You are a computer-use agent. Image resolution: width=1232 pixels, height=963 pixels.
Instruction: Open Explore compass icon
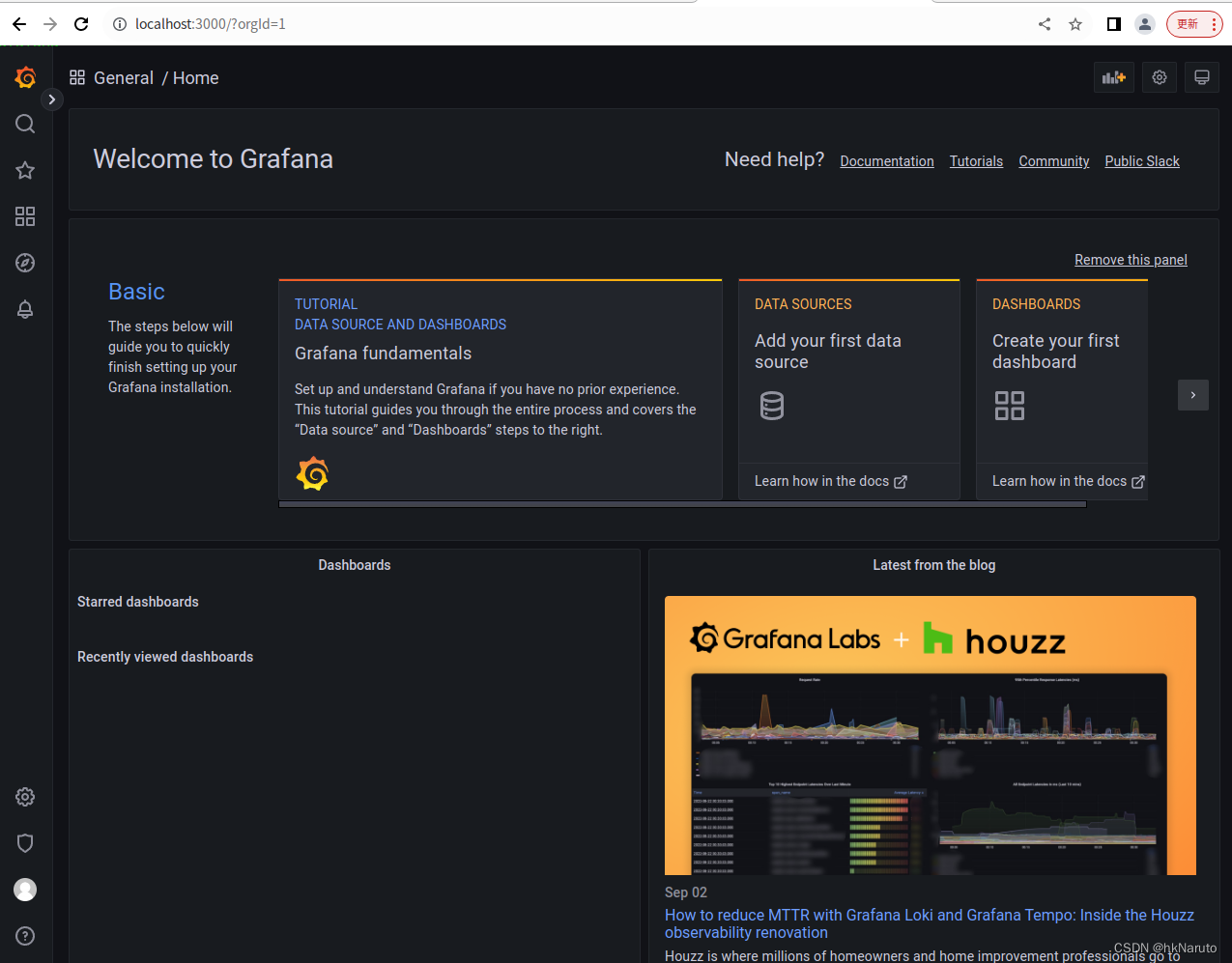25,263
